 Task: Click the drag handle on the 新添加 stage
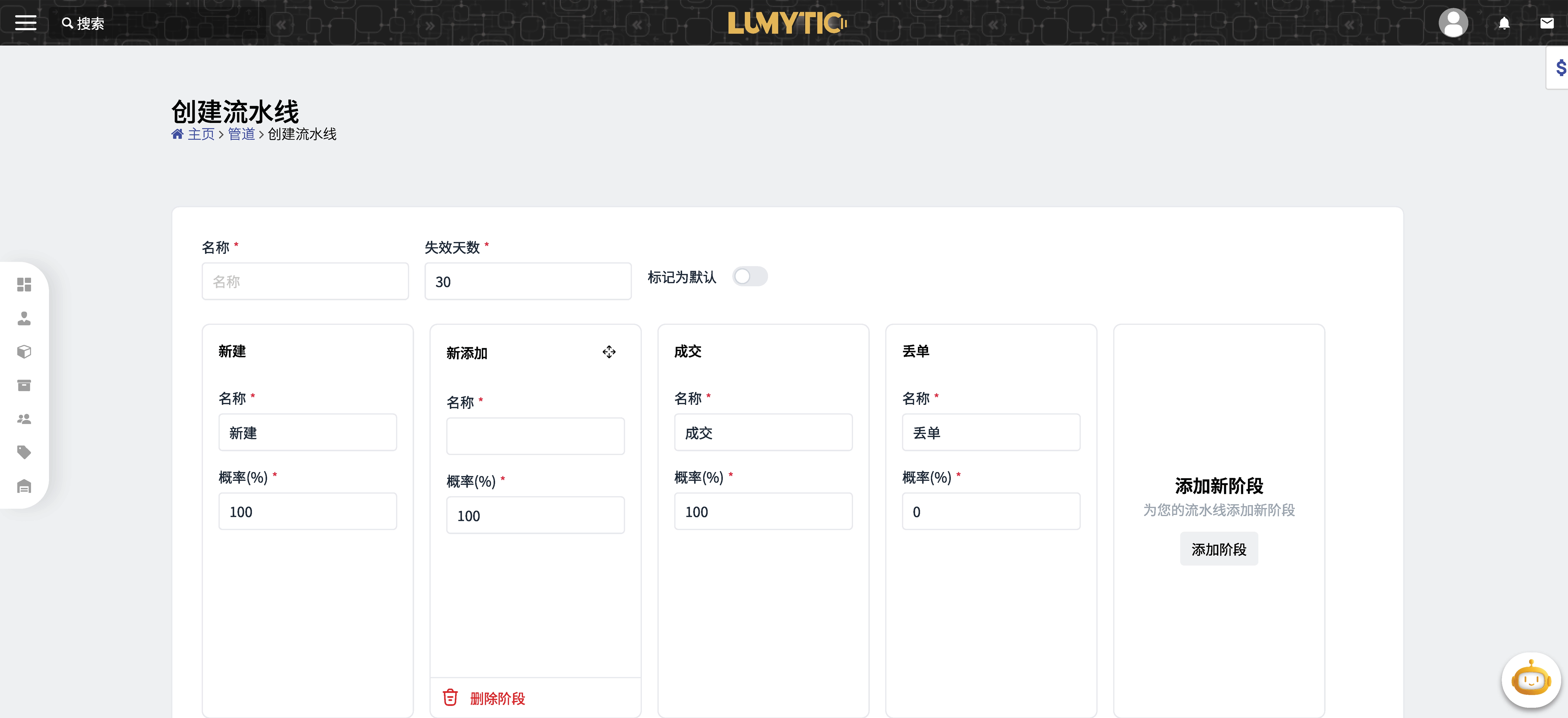click(x=609, y=352)
